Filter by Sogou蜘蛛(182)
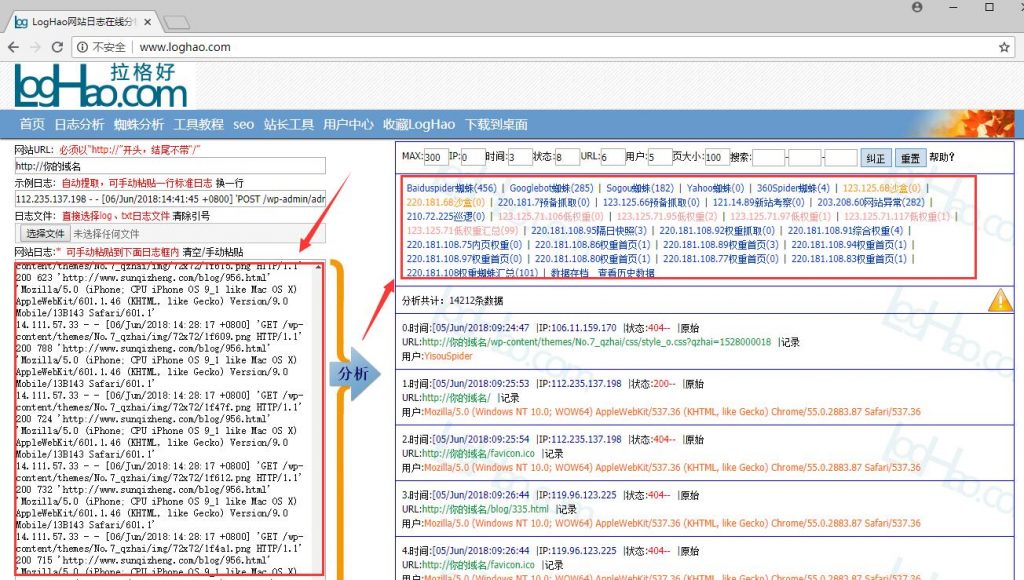1024x580 pixels. point(639,188)
